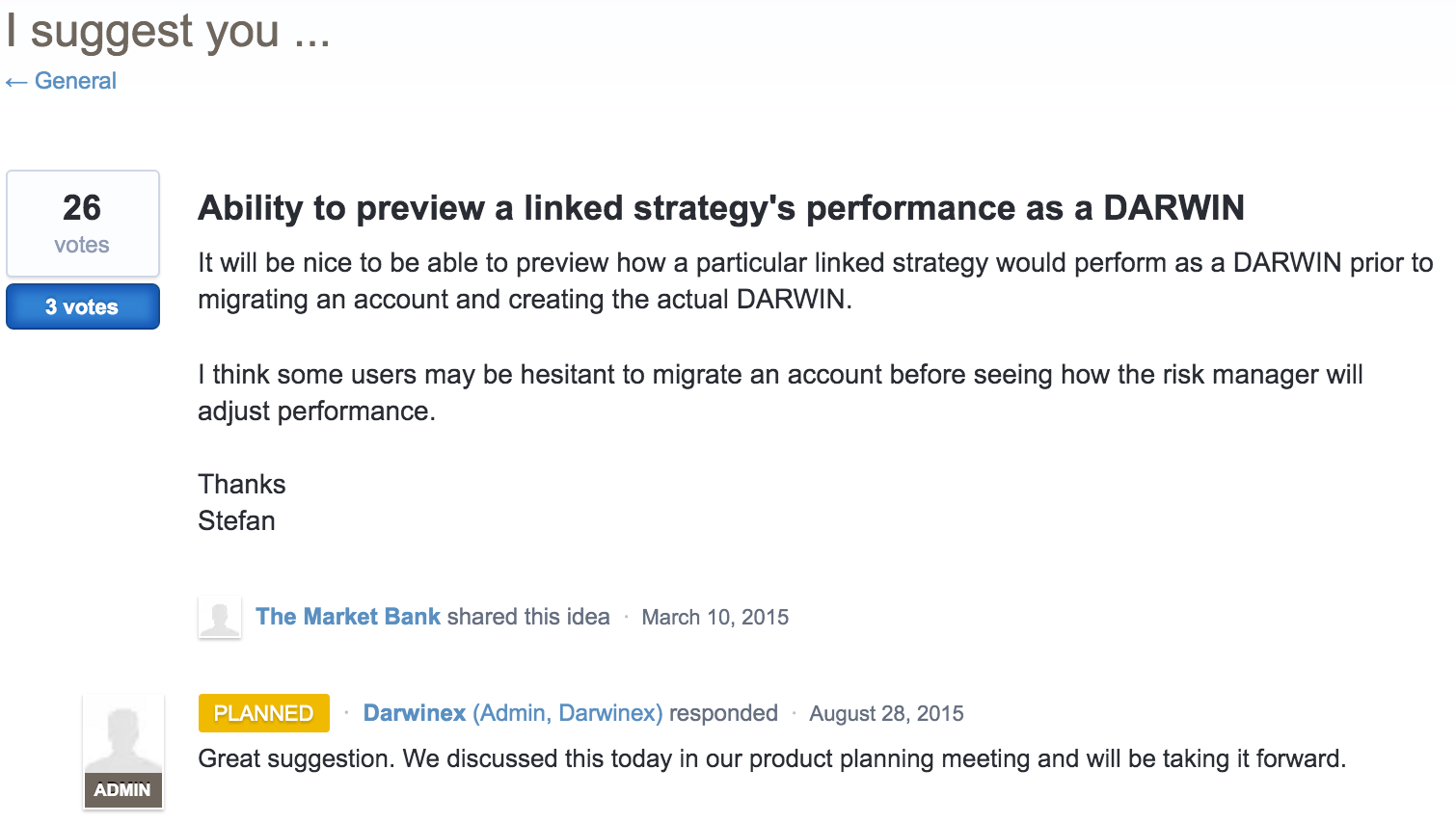Click the idea title about DARWIN preview
The width and height of the screenshot is (1456, 823).
click(x=720, y=208)
